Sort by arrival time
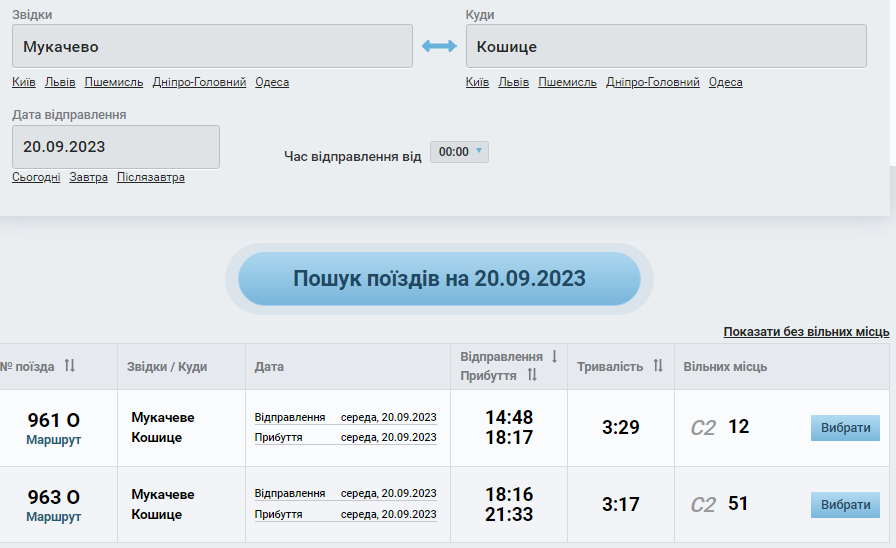896x548 pixels. pos(532,375)
